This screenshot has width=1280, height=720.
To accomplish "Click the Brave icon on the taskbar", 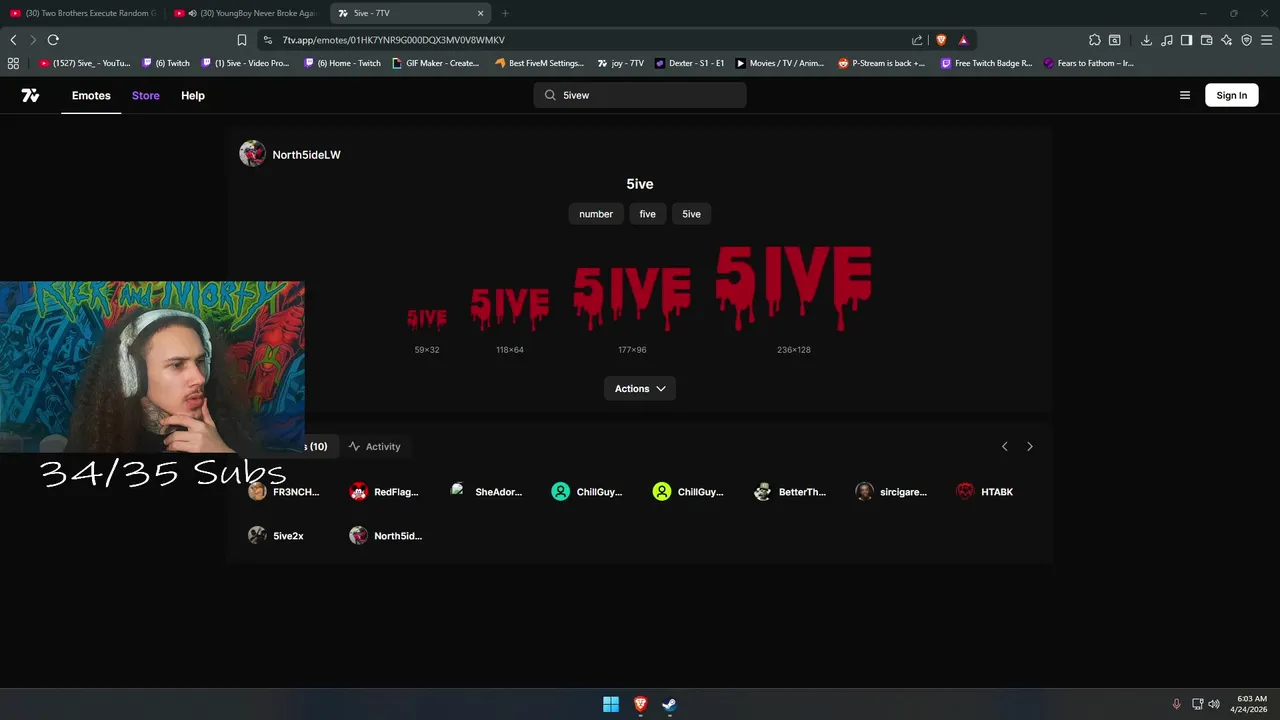I will [640, 704].
